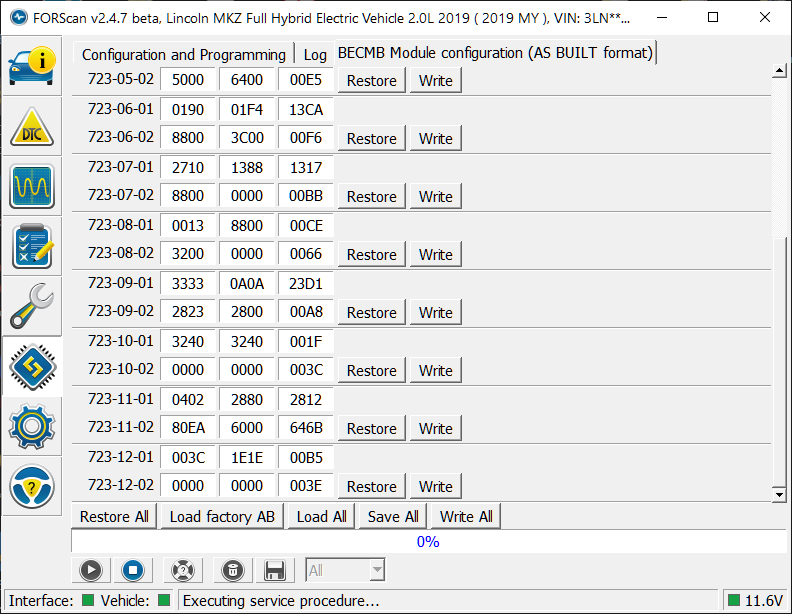Viewport: 792px width, 614px height.
Task: Click Restore All button
Action: click(114, 517)
